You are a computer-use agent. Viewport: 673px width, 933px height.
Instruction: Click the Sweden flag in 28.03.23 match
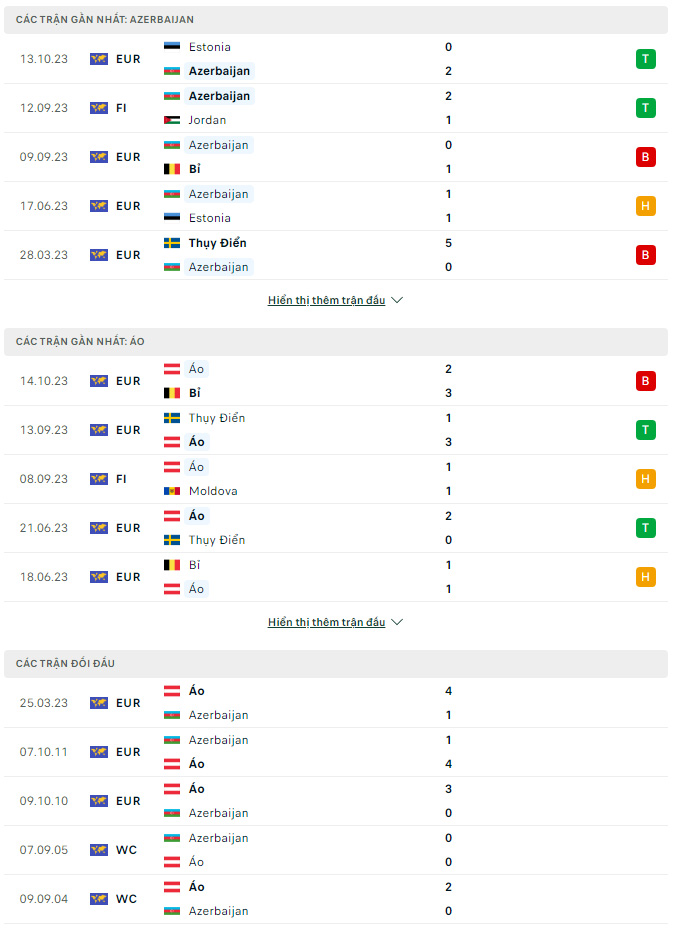point(172,243)
